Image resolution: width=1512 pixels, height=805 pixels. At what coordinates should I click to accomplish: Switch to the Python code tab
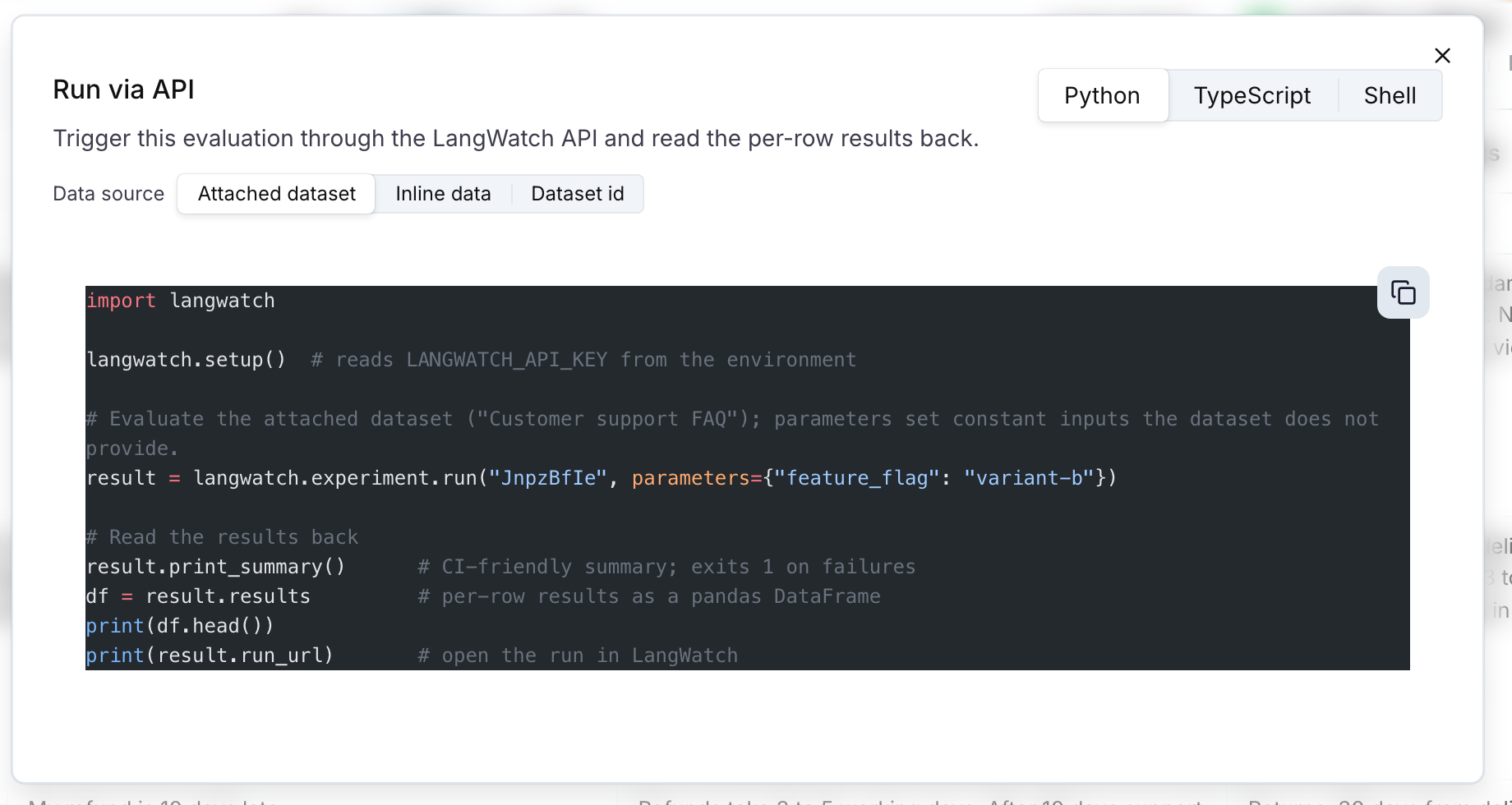1102,95
